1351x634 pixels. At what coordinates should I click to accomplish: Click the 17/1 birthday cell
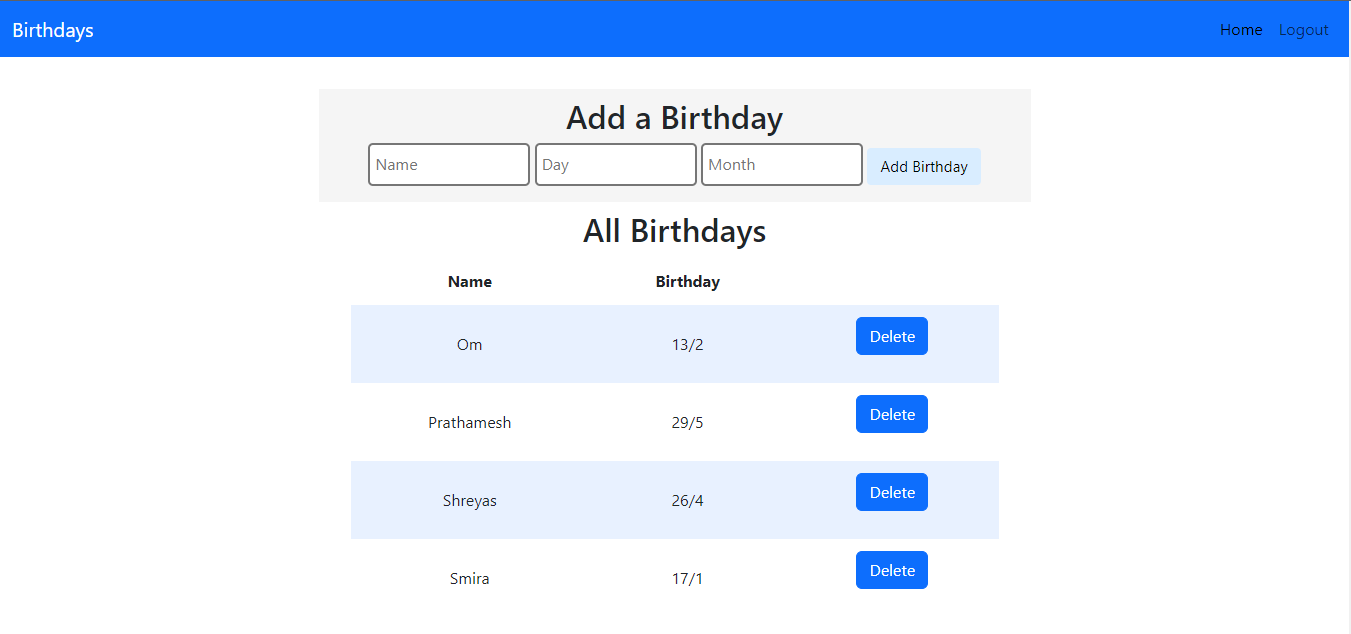click(688, 579)
